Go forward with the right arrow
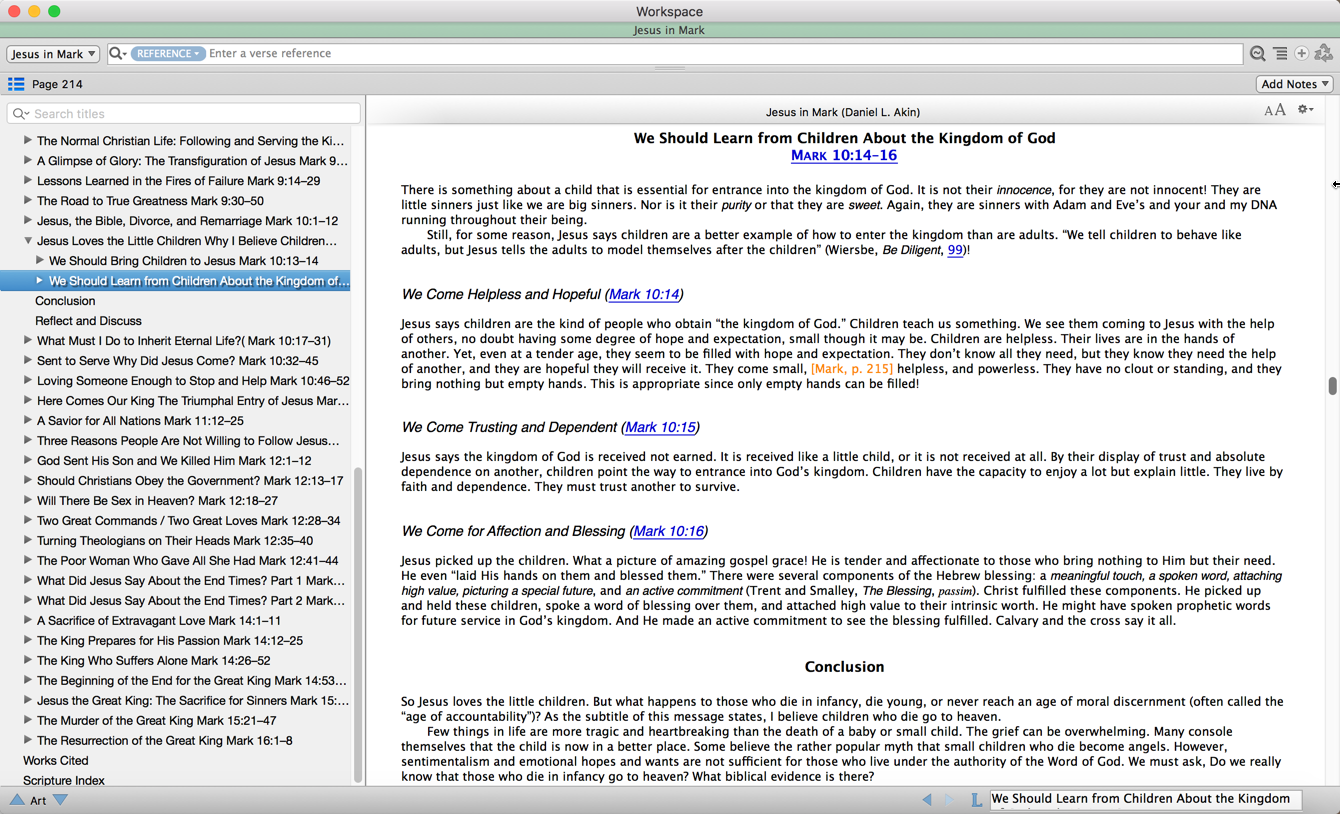The image size is (1340, 814). point(949,800)
